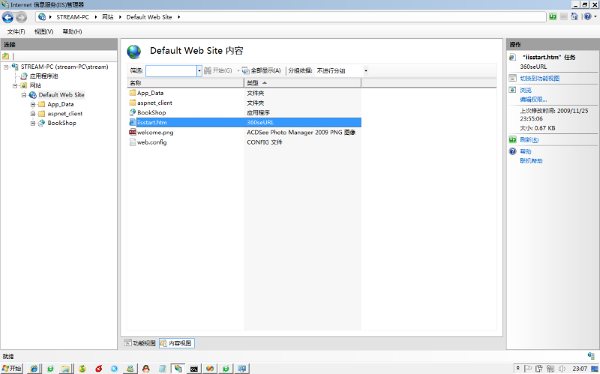Switch to the Features View tab

tap(140, 343)
